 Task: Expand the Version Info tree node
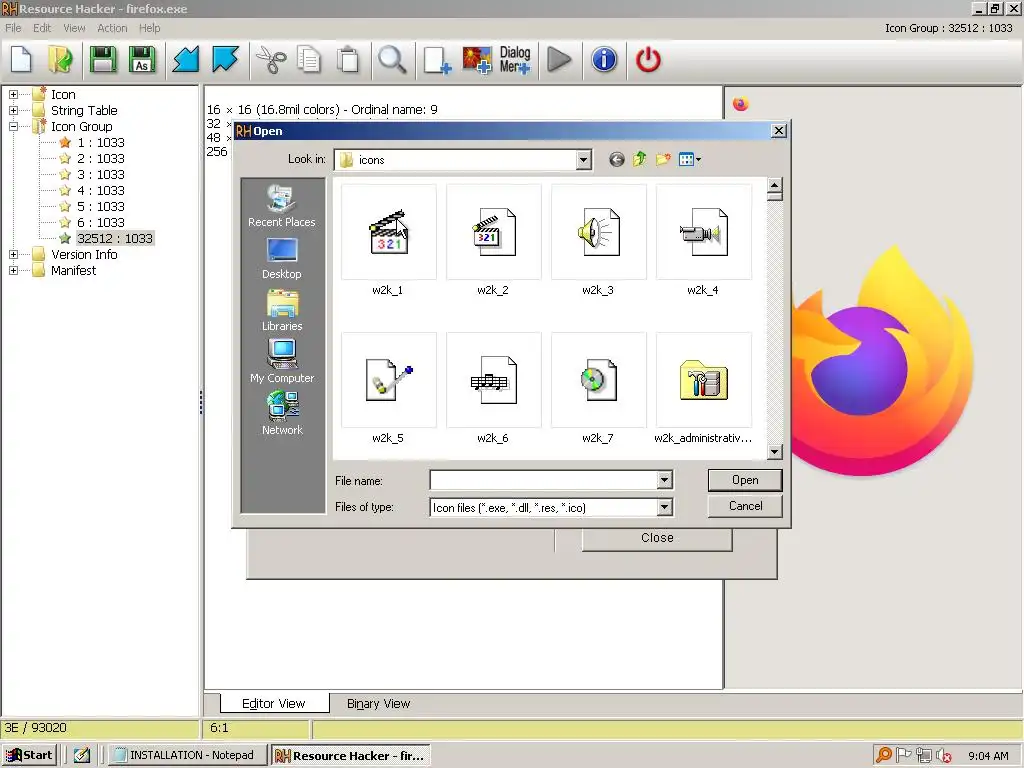click(x=13, y=255)
